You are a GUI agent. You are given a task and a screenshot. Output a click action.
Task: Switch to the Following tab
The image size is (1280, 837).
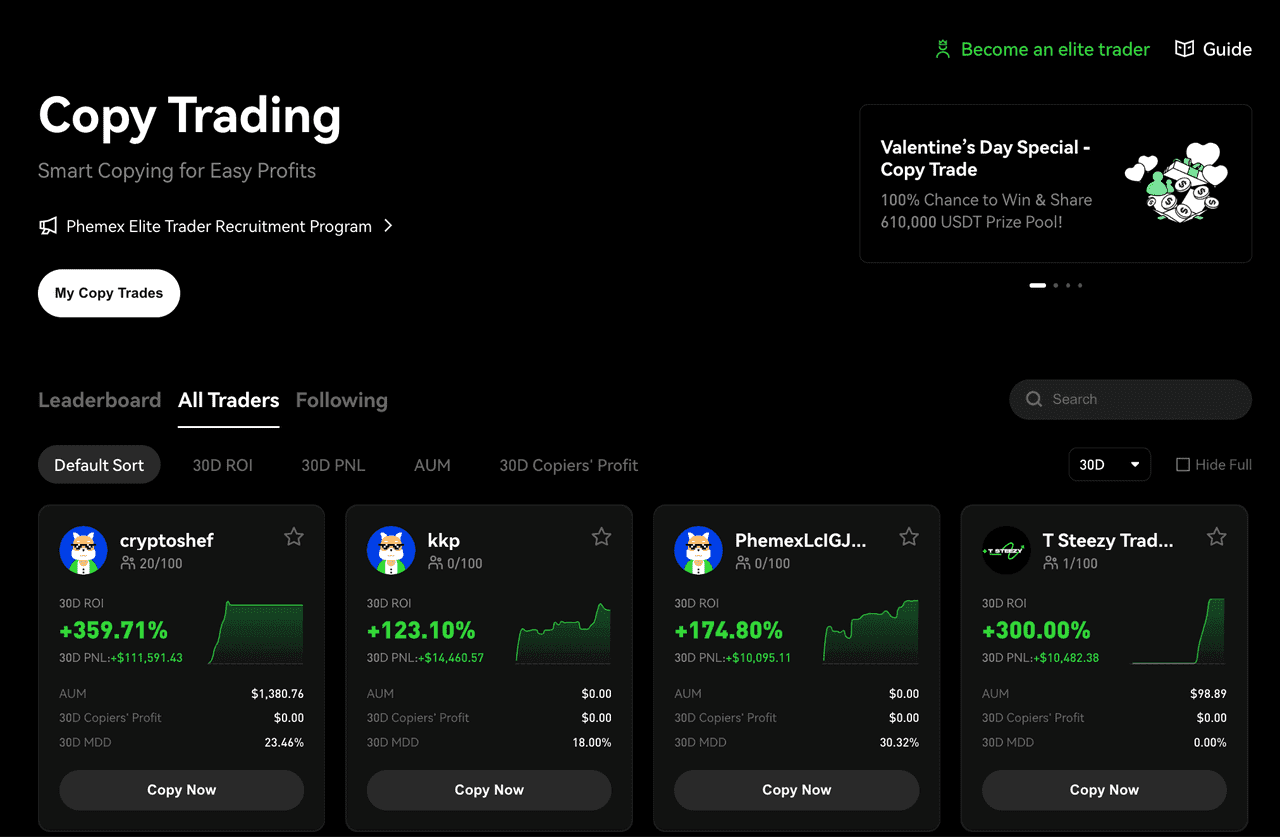coord(341,399)
